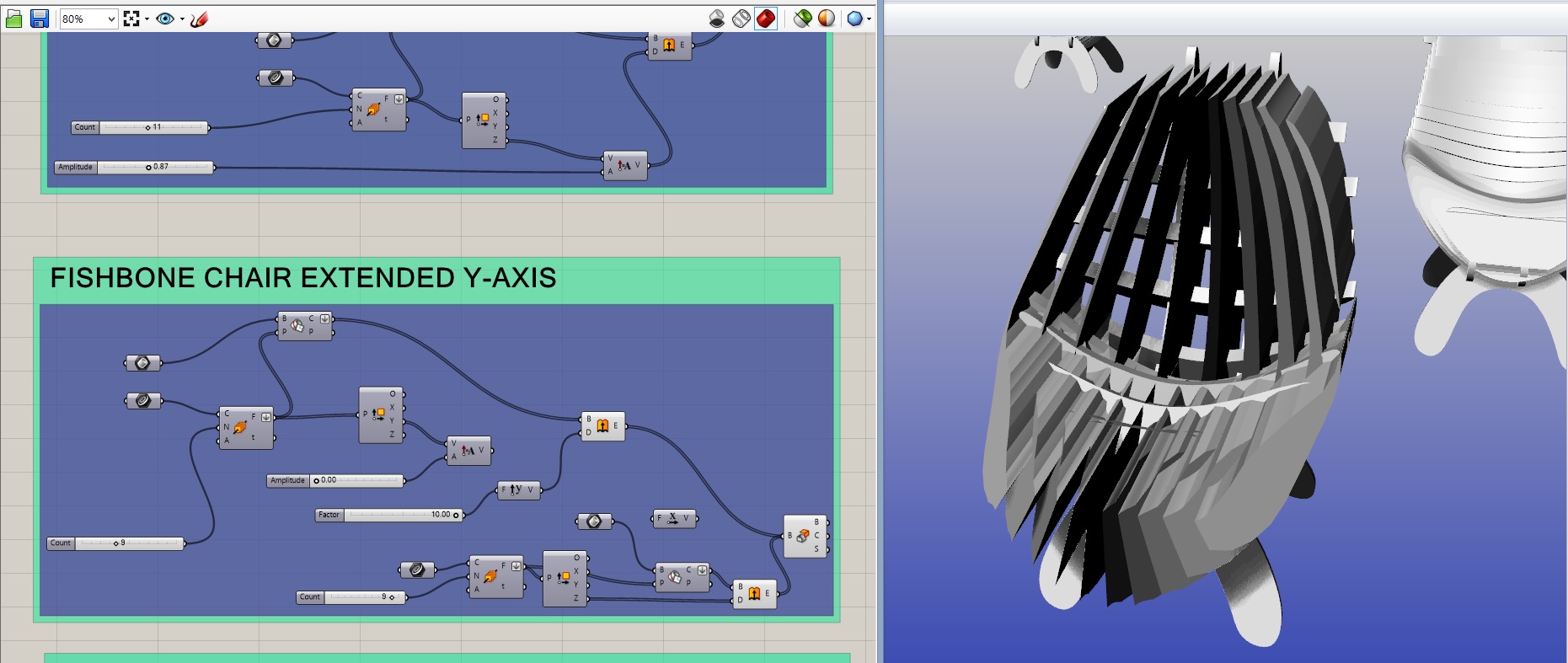Activate the red sketch pen tool
The height and width of the screenshot is (663, 1568).
[199, 19]
